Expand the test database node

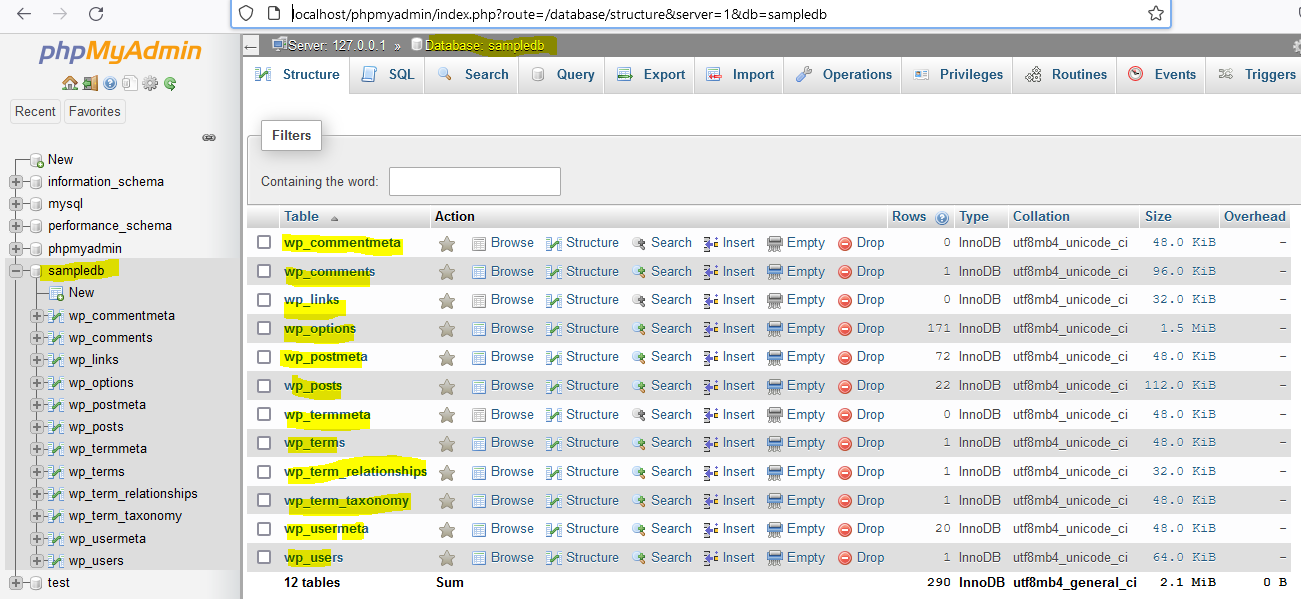coord(15,583)
